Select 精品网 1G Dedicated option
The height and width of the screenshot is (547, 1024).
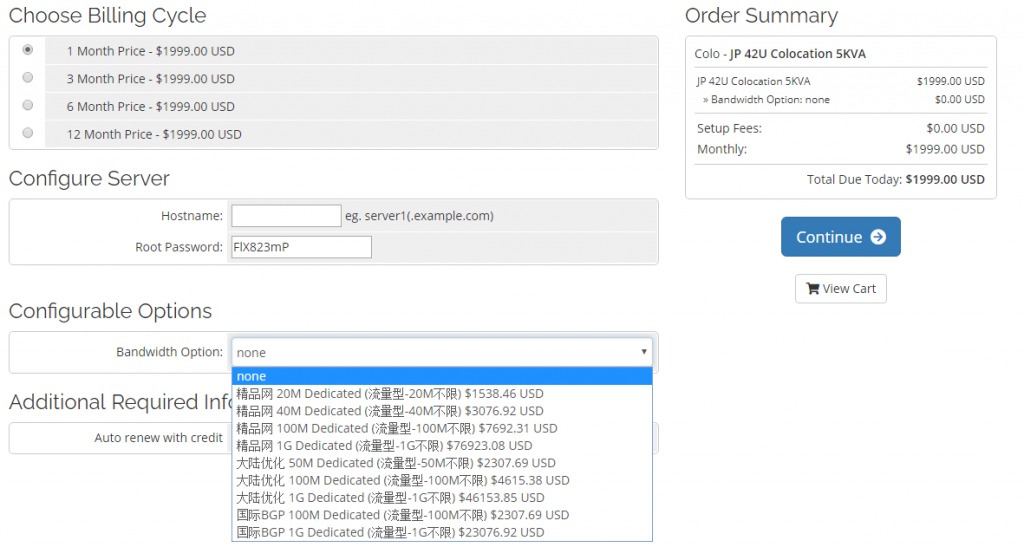[x=384, y=445]
